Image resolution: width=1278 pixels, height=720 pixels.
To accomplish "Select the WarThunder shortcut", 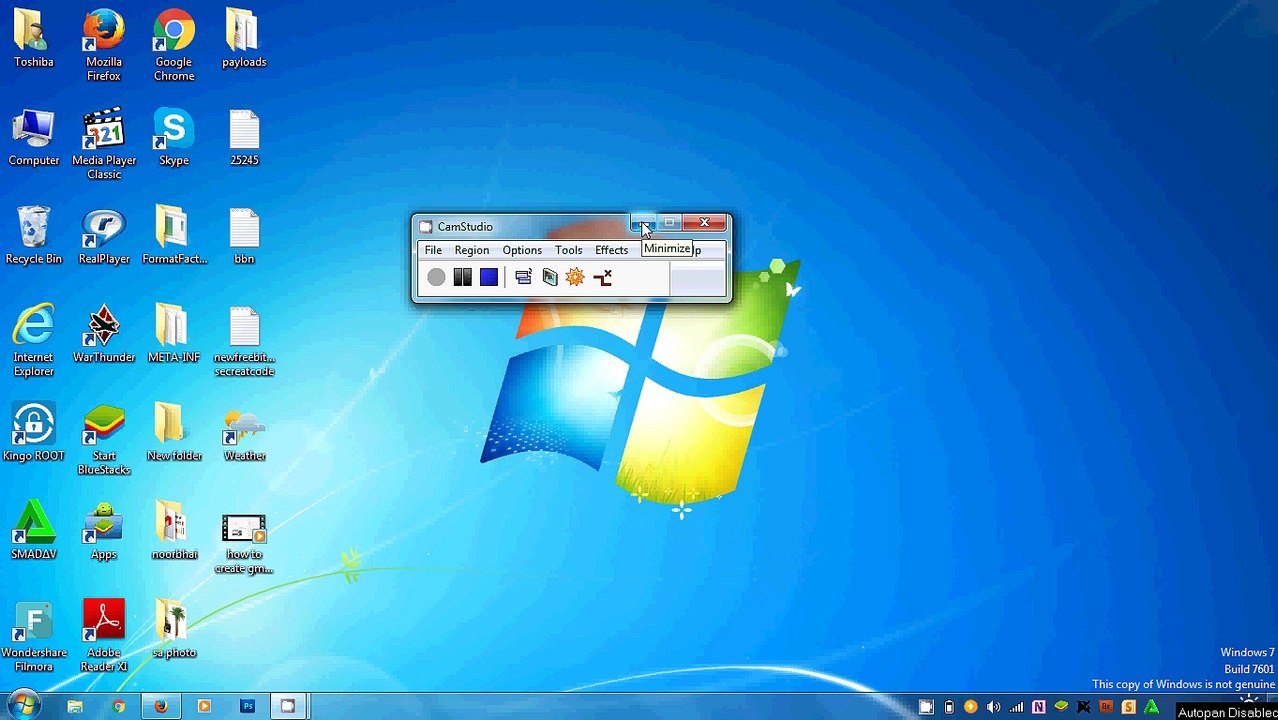I will pos(104,335).
